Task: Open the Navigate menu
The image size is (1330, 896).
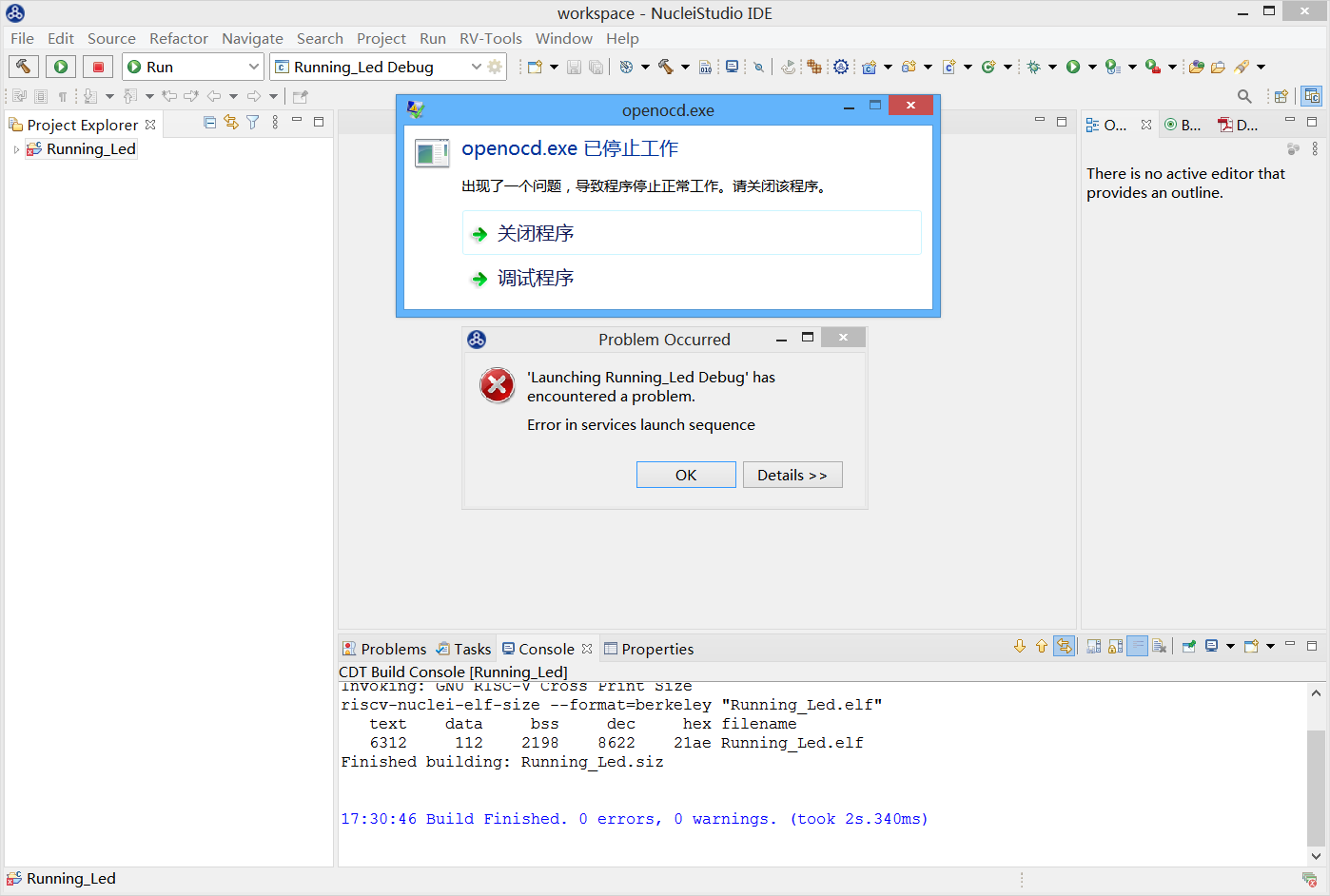Action: 252,38
